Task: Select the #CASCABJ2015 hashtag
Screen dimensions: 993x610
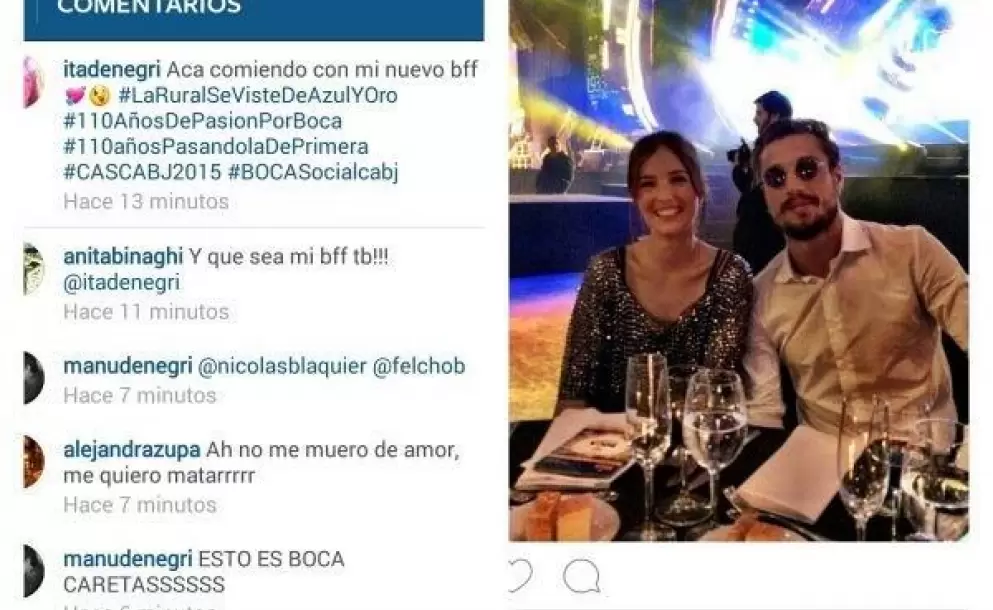Action: pos(142,172)
